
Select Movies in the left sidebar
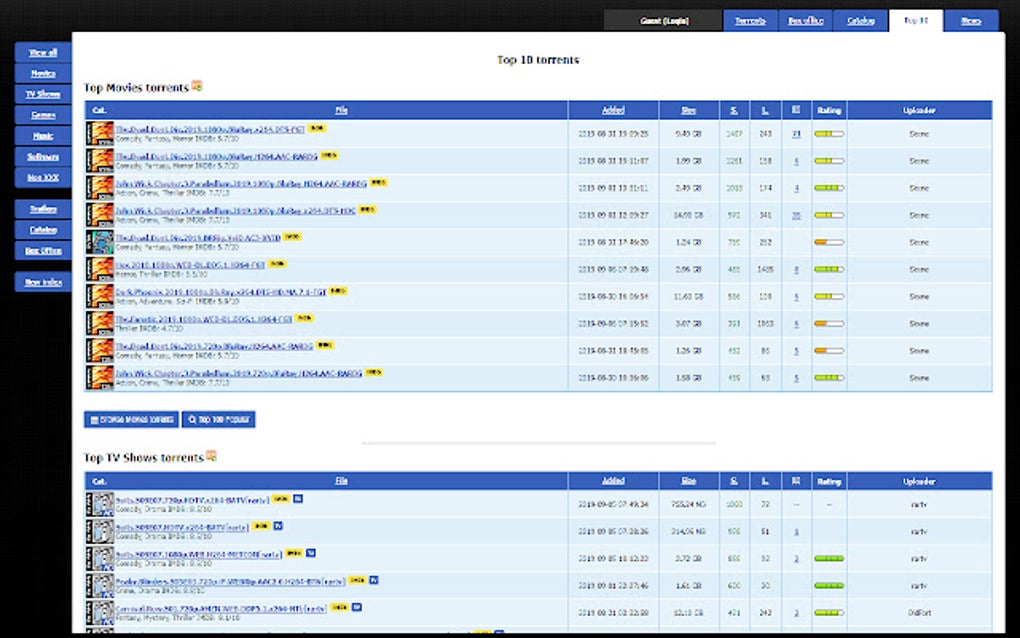click(x=41, y=73)
